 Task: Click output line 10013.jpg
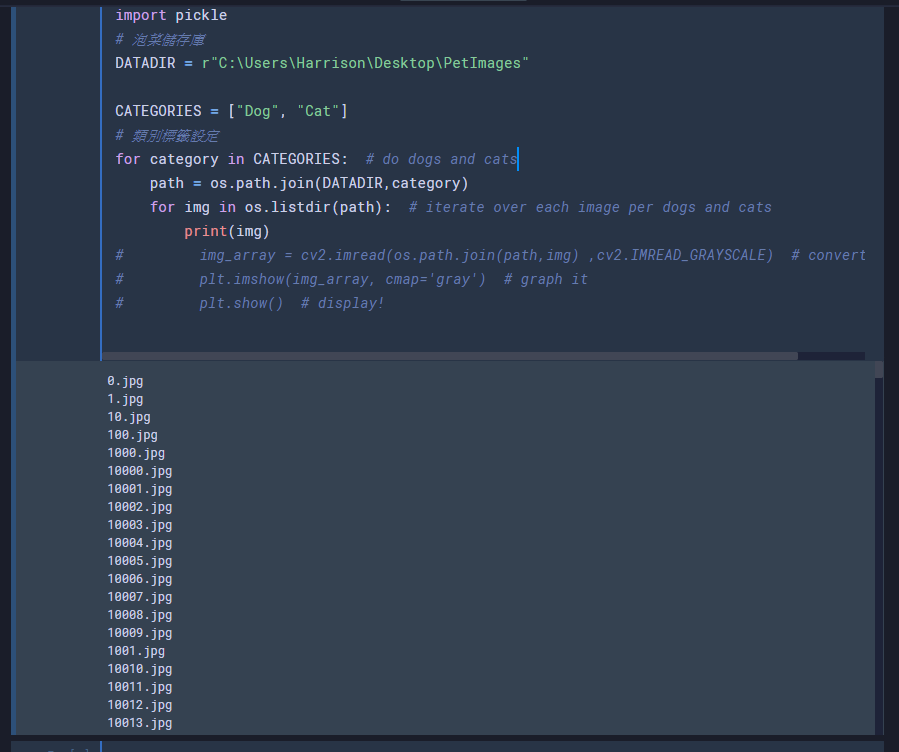click(x=139, y=723)
